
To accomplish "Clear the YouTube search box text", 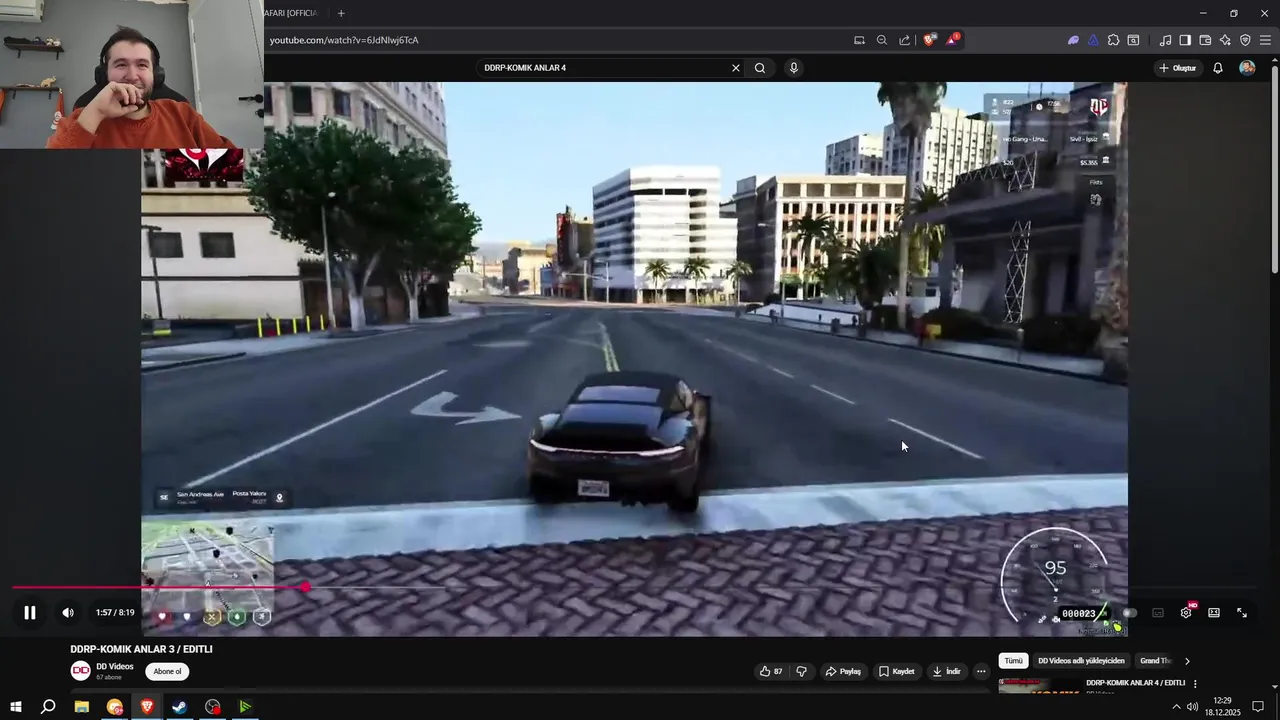I will tap(736, 68).
